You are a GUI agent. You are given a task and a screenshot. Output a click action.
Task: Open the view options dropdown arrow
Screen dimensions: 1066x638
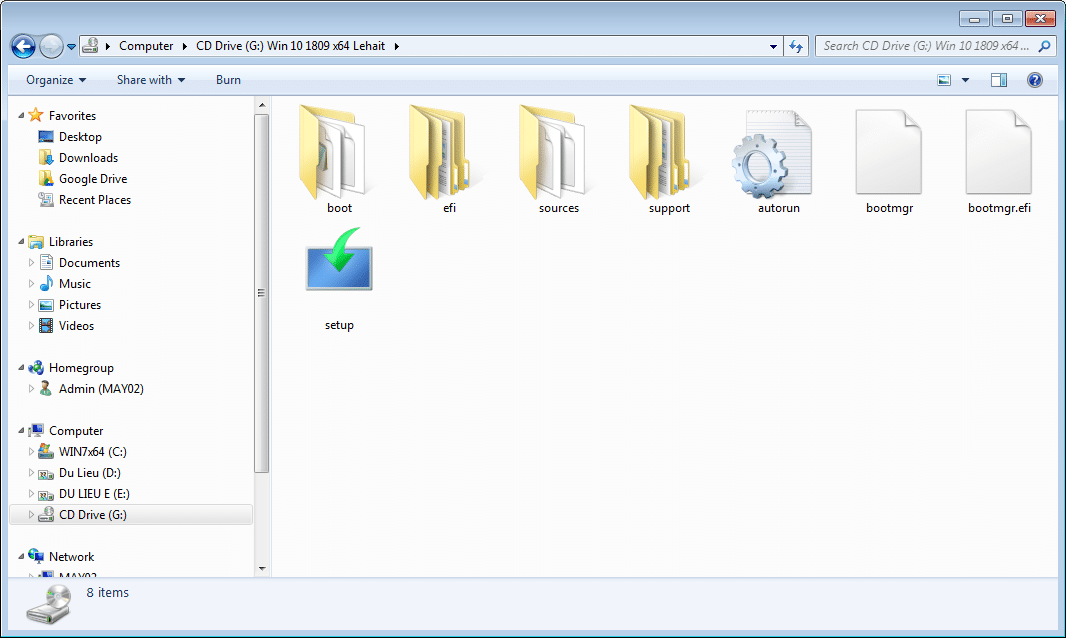tap(965, 80)
